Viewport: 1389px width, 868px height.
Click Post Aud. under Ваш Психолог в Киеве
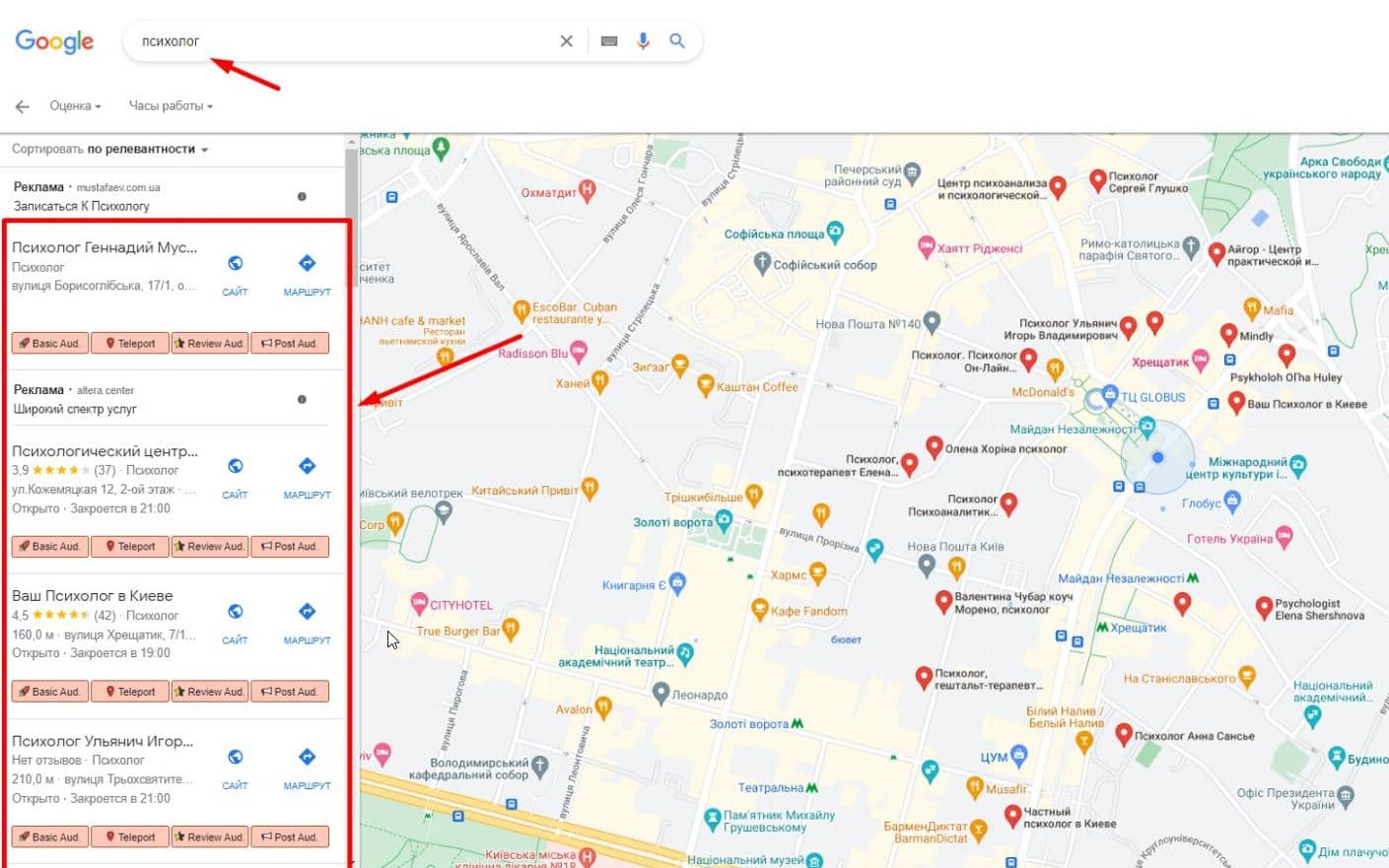pos(290,692)
